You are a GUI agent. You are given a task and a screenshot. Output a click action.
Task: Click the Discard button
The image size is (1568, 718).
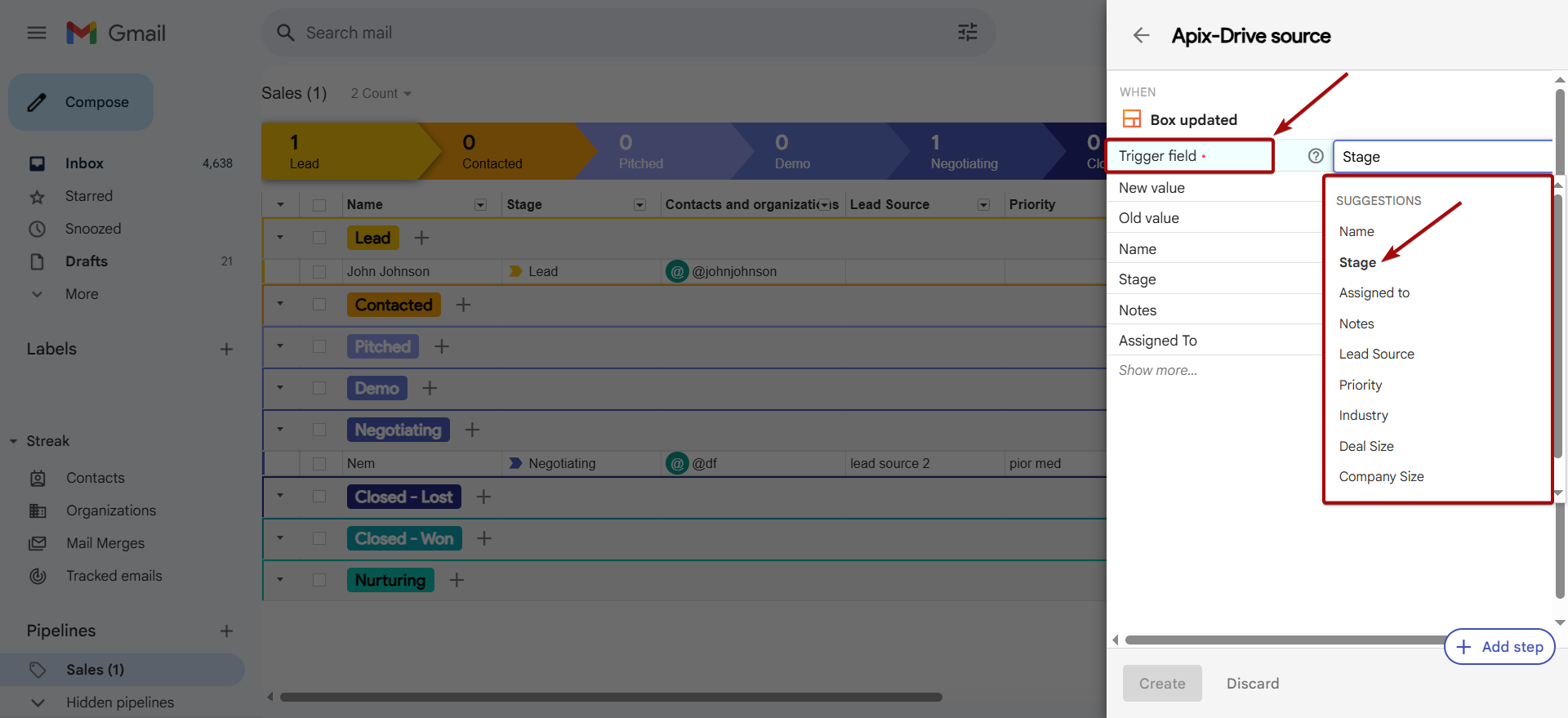pos(1253,684)
